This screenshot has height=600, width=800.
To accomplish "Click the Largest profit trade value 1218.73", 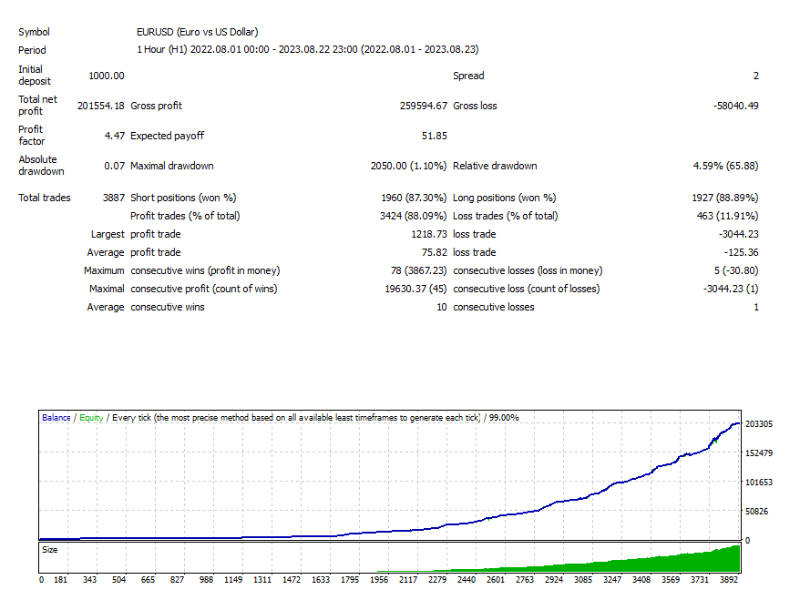I will pos(427,234).
